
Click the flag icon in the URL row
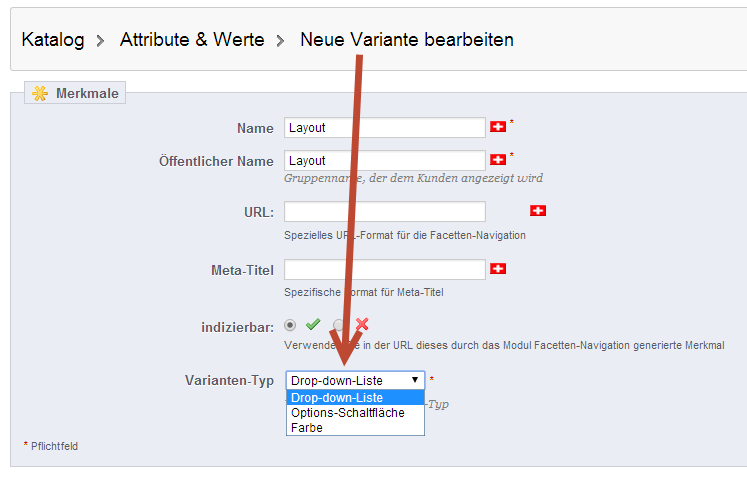(x=538, y=211)
